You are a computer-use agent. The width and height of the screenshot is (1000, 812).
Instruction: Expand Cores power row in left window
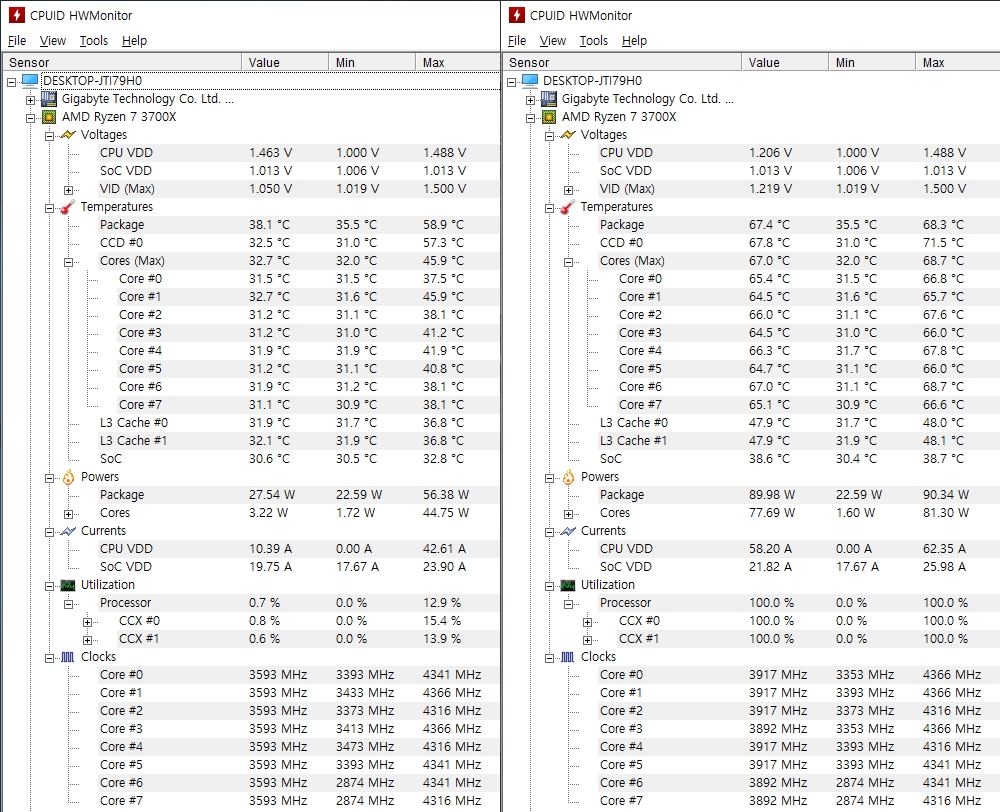[69, 514]
